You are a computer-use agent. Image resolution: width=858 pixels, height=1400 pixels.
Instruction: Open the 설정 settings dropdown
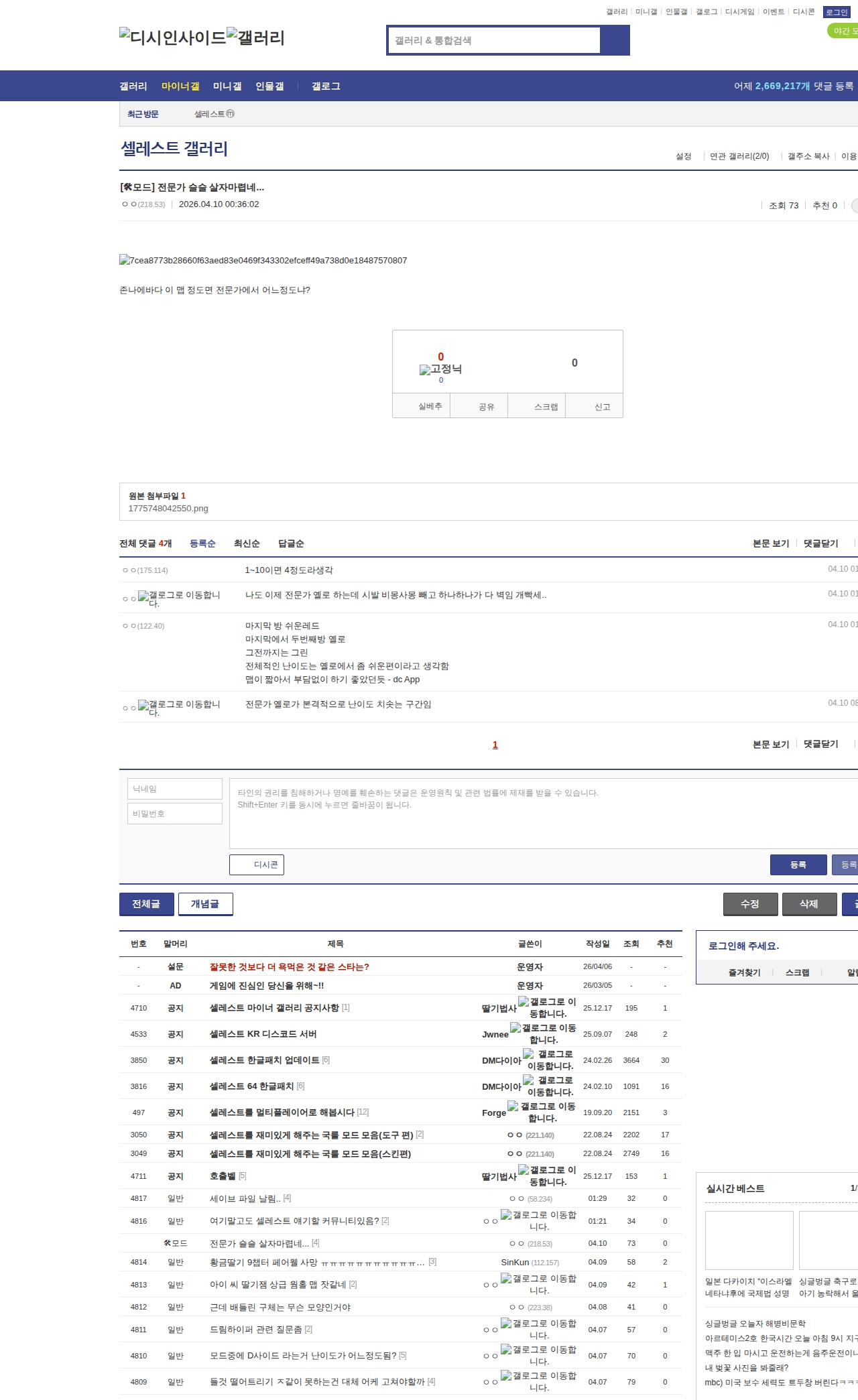tap(683, 156)
